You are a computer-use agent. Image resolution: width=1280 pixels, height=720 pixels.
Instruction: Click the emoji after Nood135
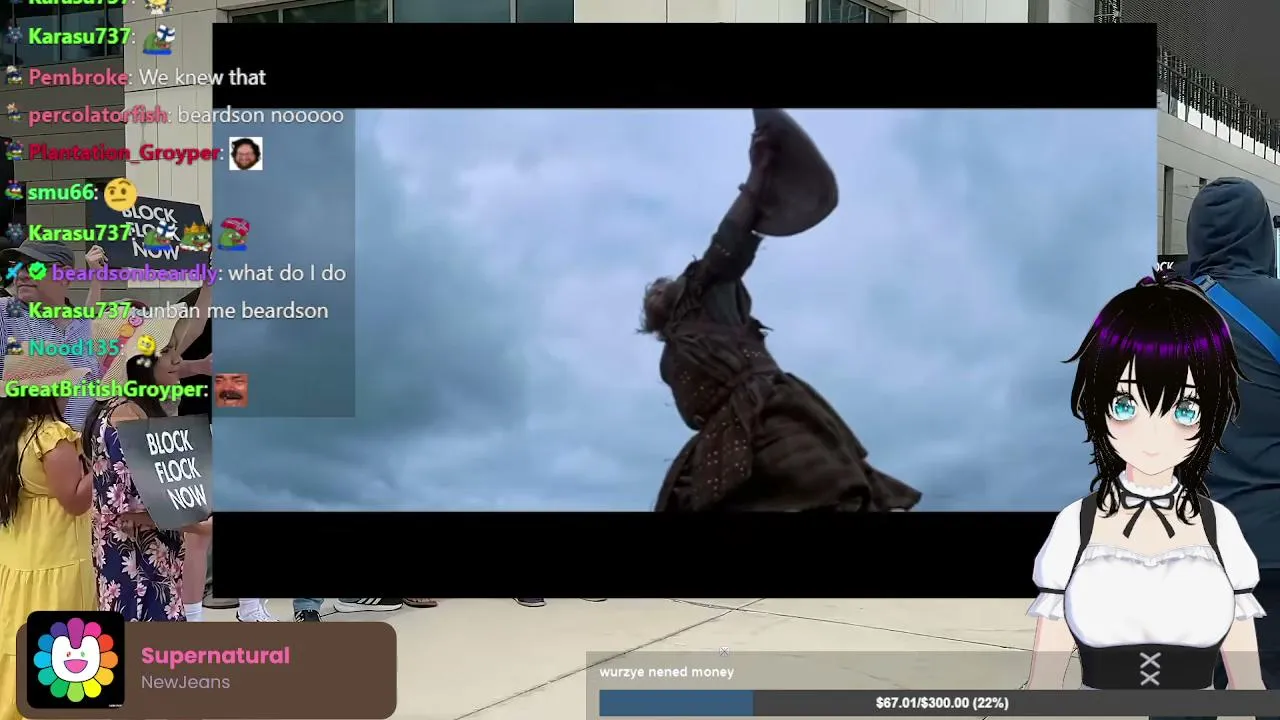coord(146,347)
